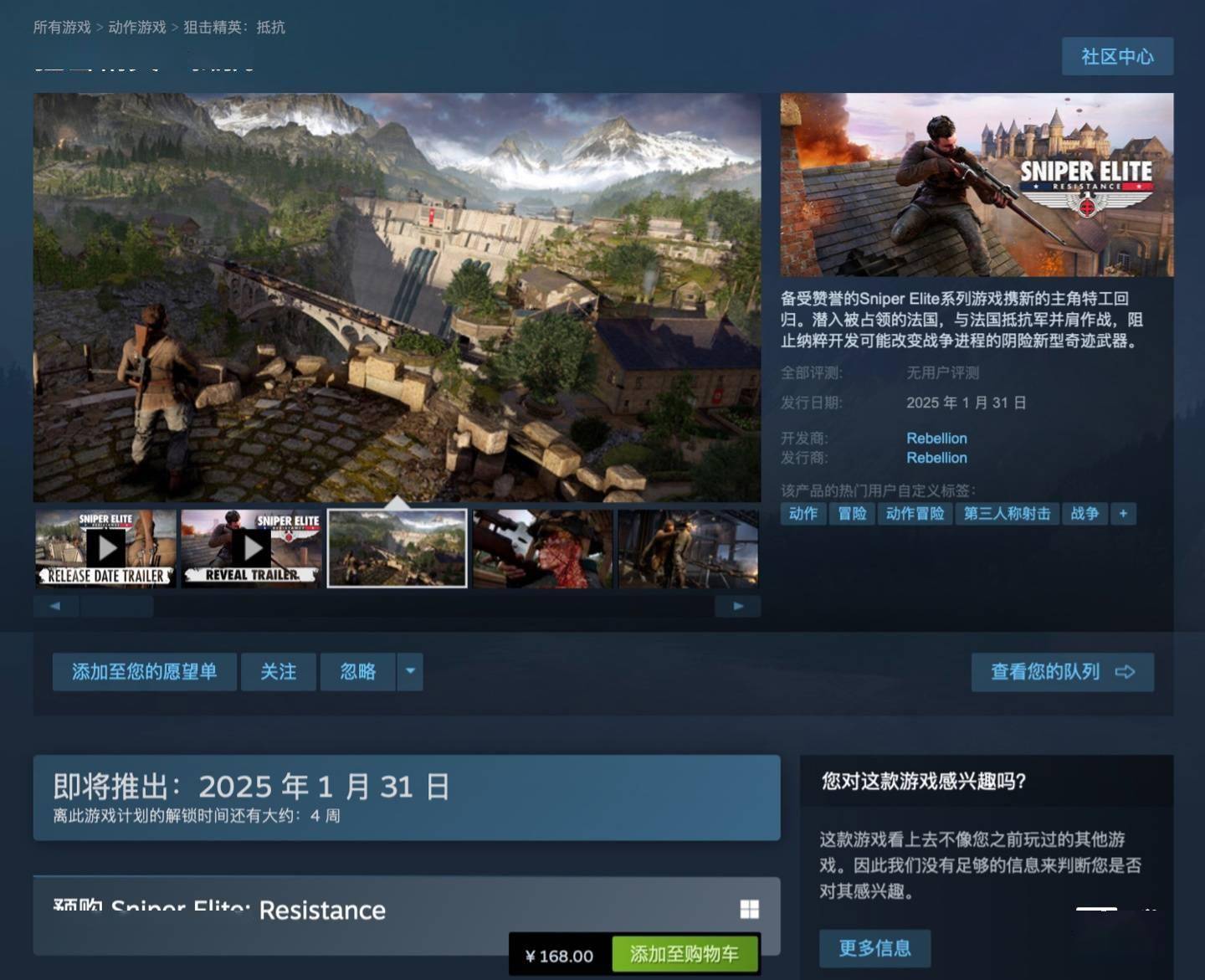Viewport: 1205px width, 980px height.
Task: Click 添加至购物车 green button
Action: [685, 954]
